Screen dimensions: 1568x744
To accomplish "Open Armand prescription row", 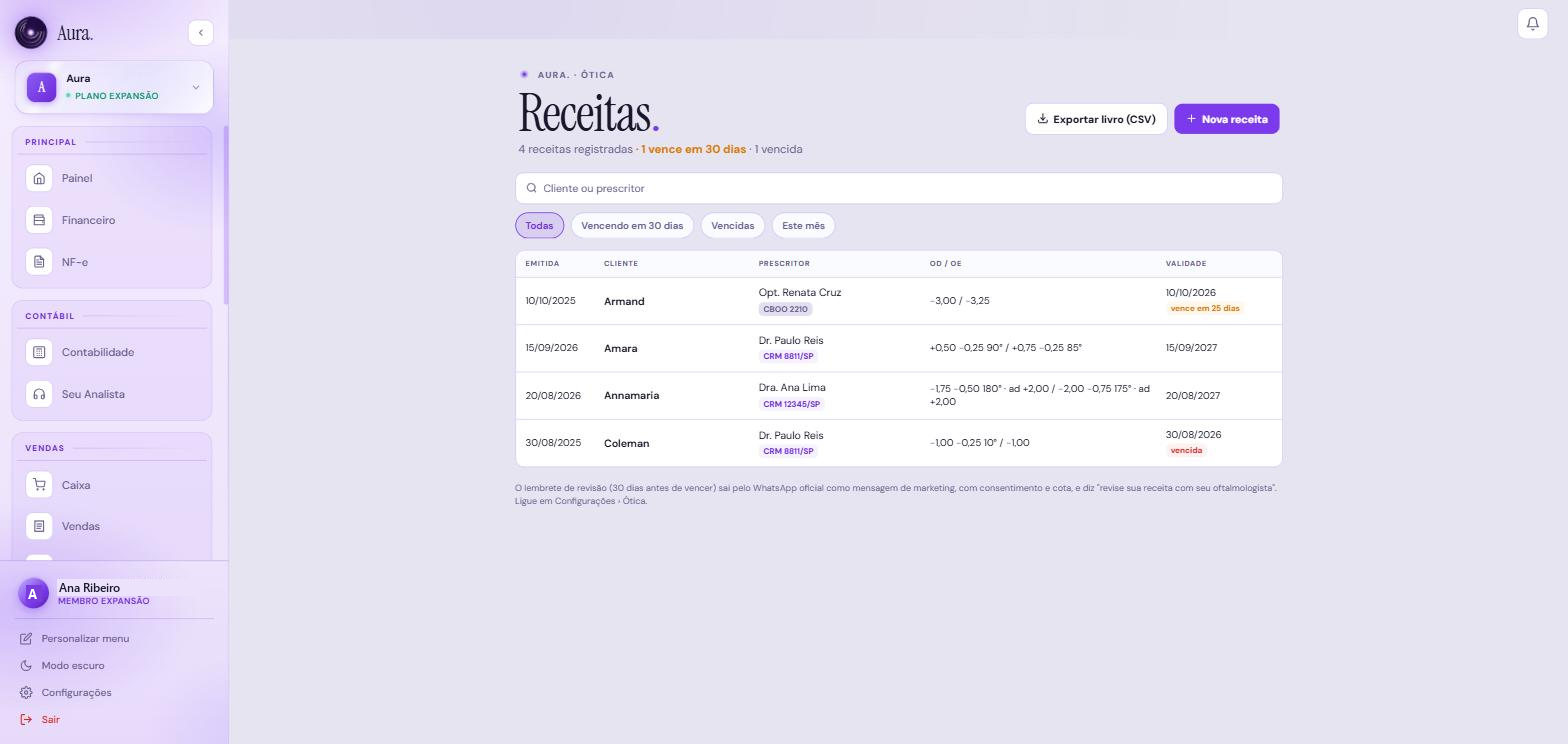I will (899, 301).
